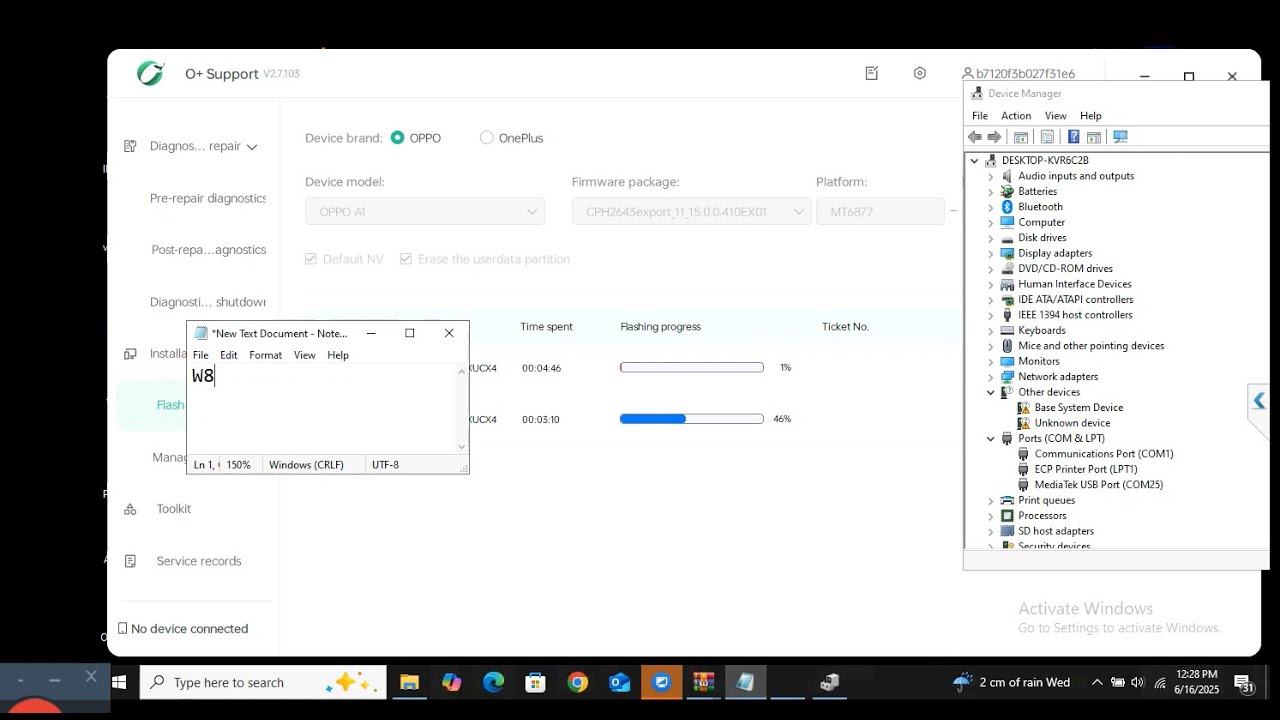Open Device Manager's View menu
This screenshot has height=720, width=1280.
pos(1056,116)
